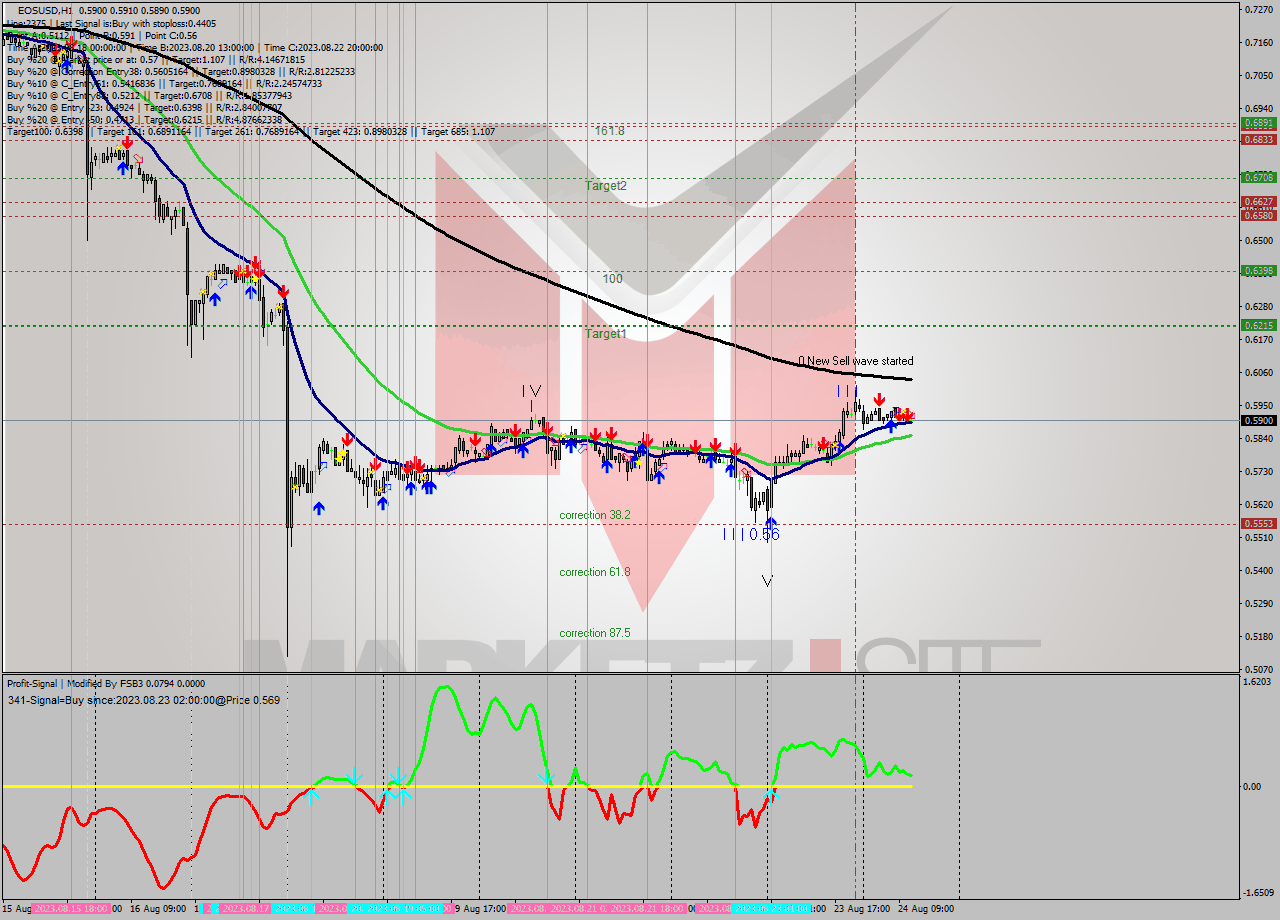Click the 100 level label
The image size is (1280, 920).
coord(612,279)
